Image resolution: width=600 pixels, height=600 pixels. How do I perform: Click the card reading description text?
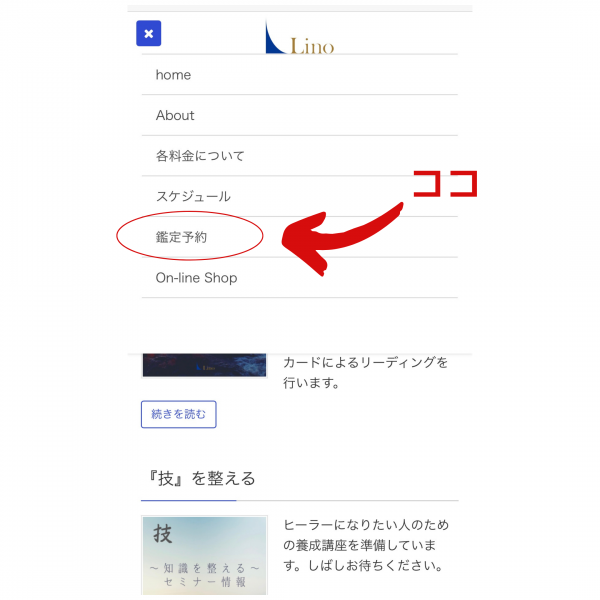(x=365, y=372)
